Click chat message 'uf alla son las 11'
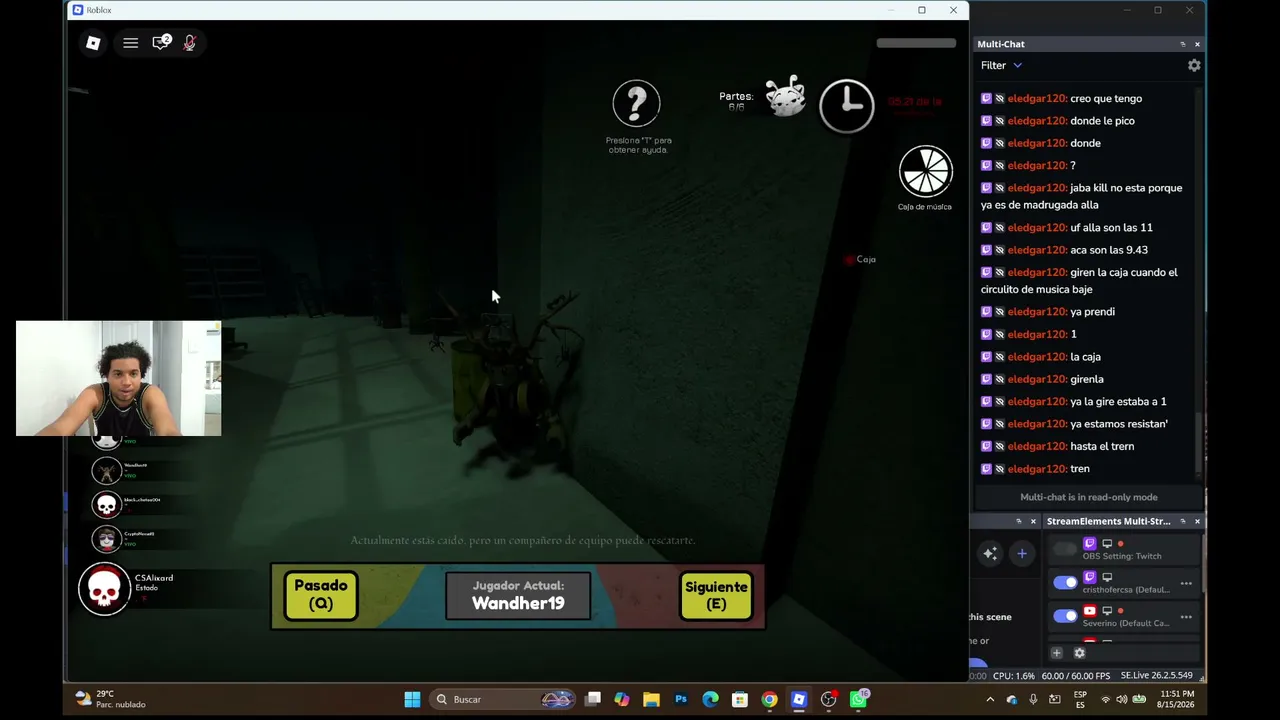Image resolution: width=1280 pixels, height=720 pixels. click(1111, 228)
